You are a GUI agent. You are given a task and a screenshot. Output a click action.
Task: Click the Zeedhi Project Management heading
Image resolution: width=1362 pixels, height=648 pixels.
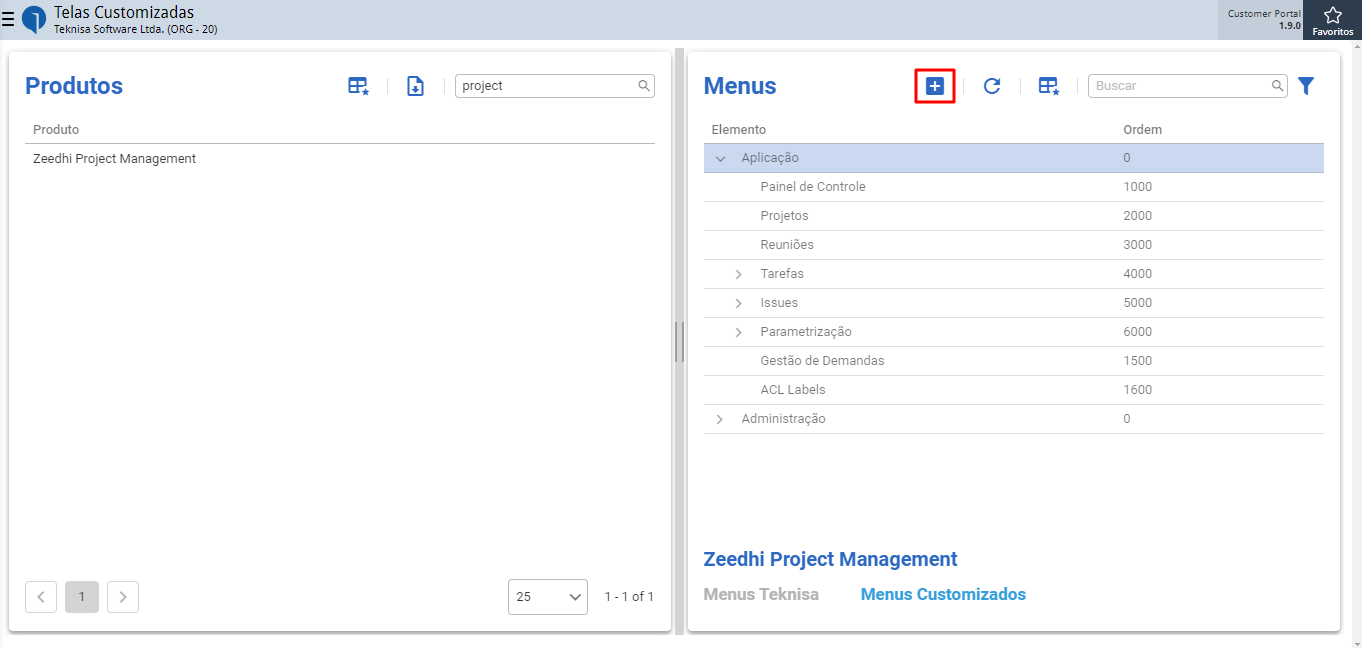830,559
